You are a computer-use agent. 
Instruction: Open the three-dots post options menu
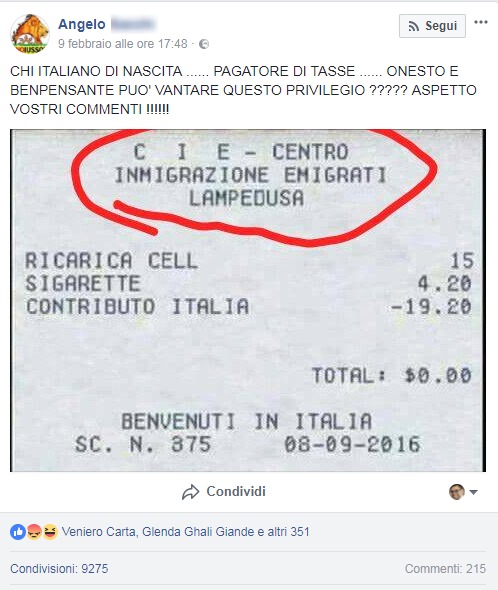[x=481, y=22]
